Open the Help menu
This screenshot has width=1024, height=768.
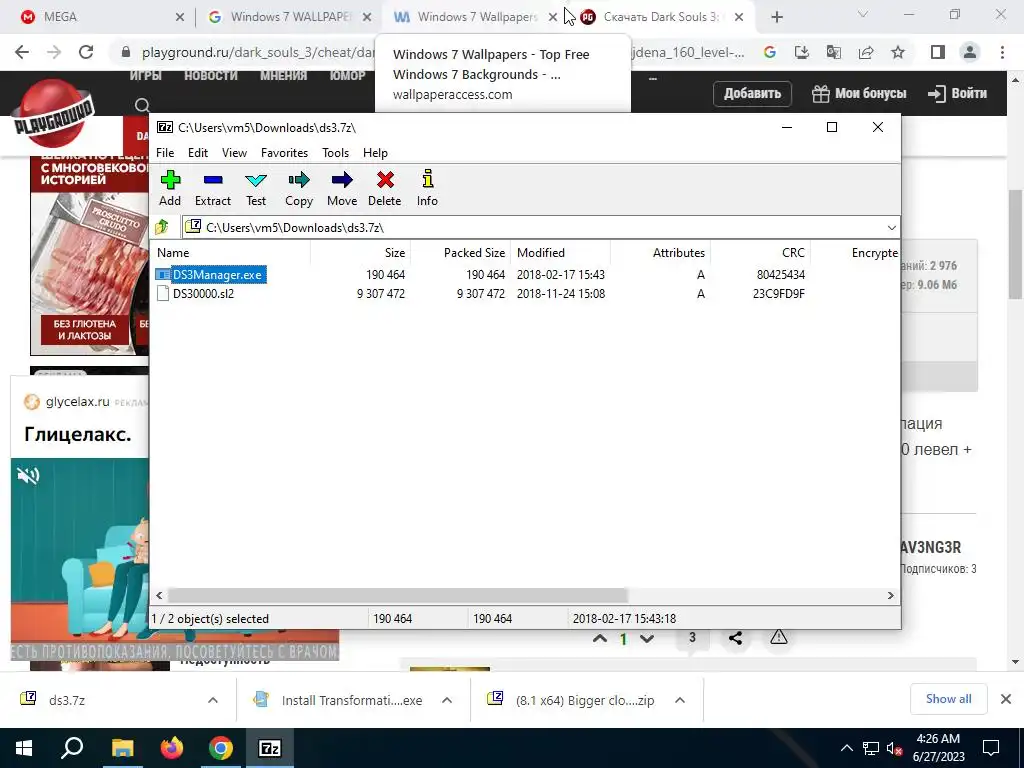376,153
